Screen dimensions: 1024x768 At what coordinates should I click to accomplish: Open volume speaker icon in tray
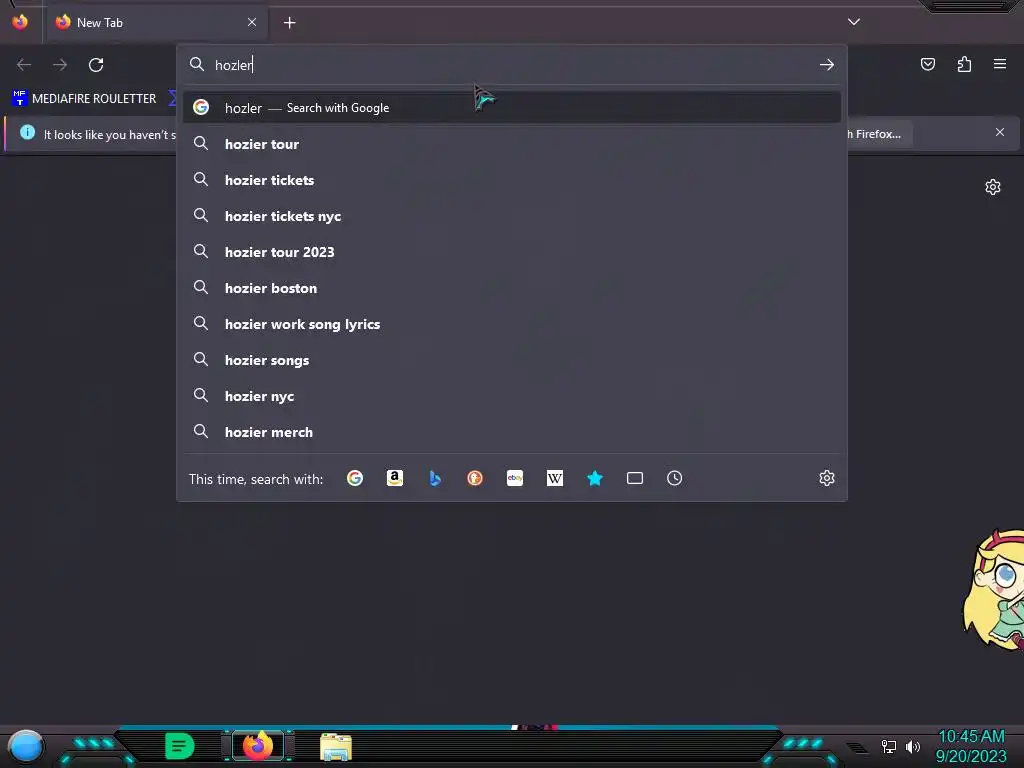click(913, 746)
